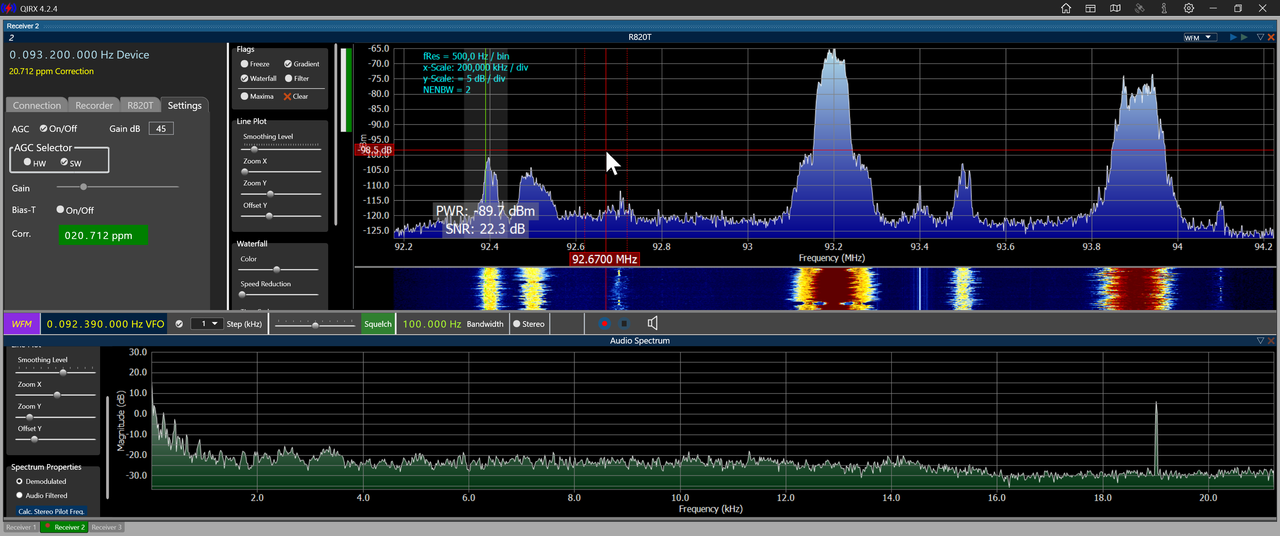1280x536 pixels.
Task: Close the Audio Spectrum with orange X
Action: 1271,341
